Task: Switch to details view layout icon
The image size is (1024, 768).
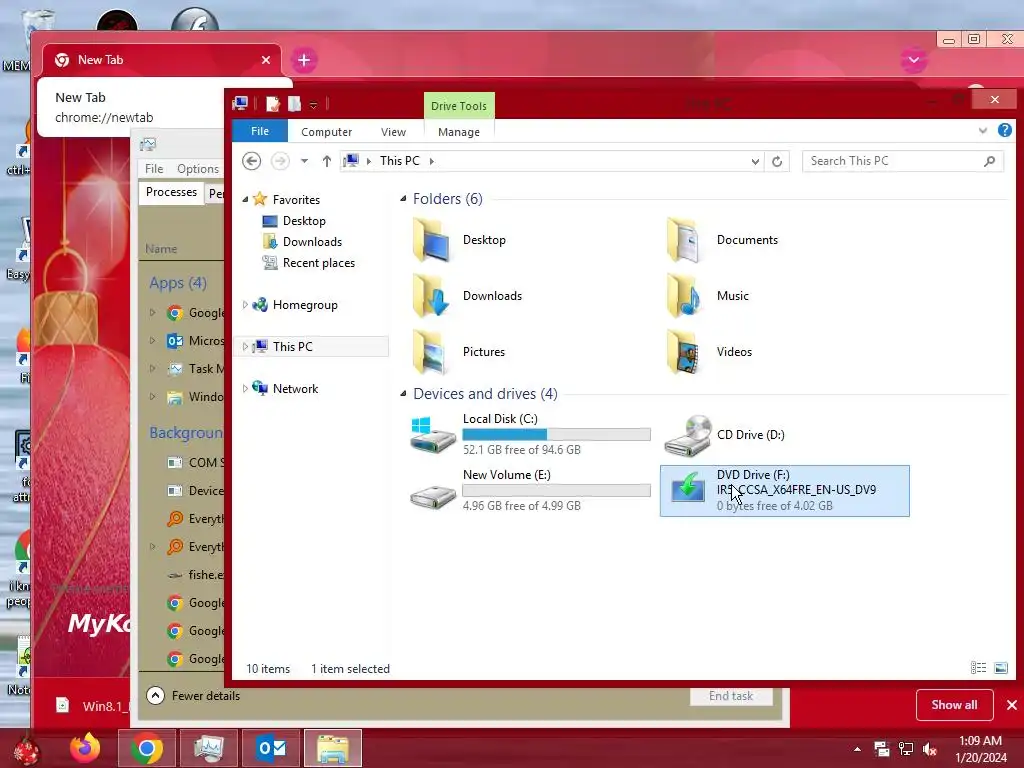Action: [x=978, y=667]
